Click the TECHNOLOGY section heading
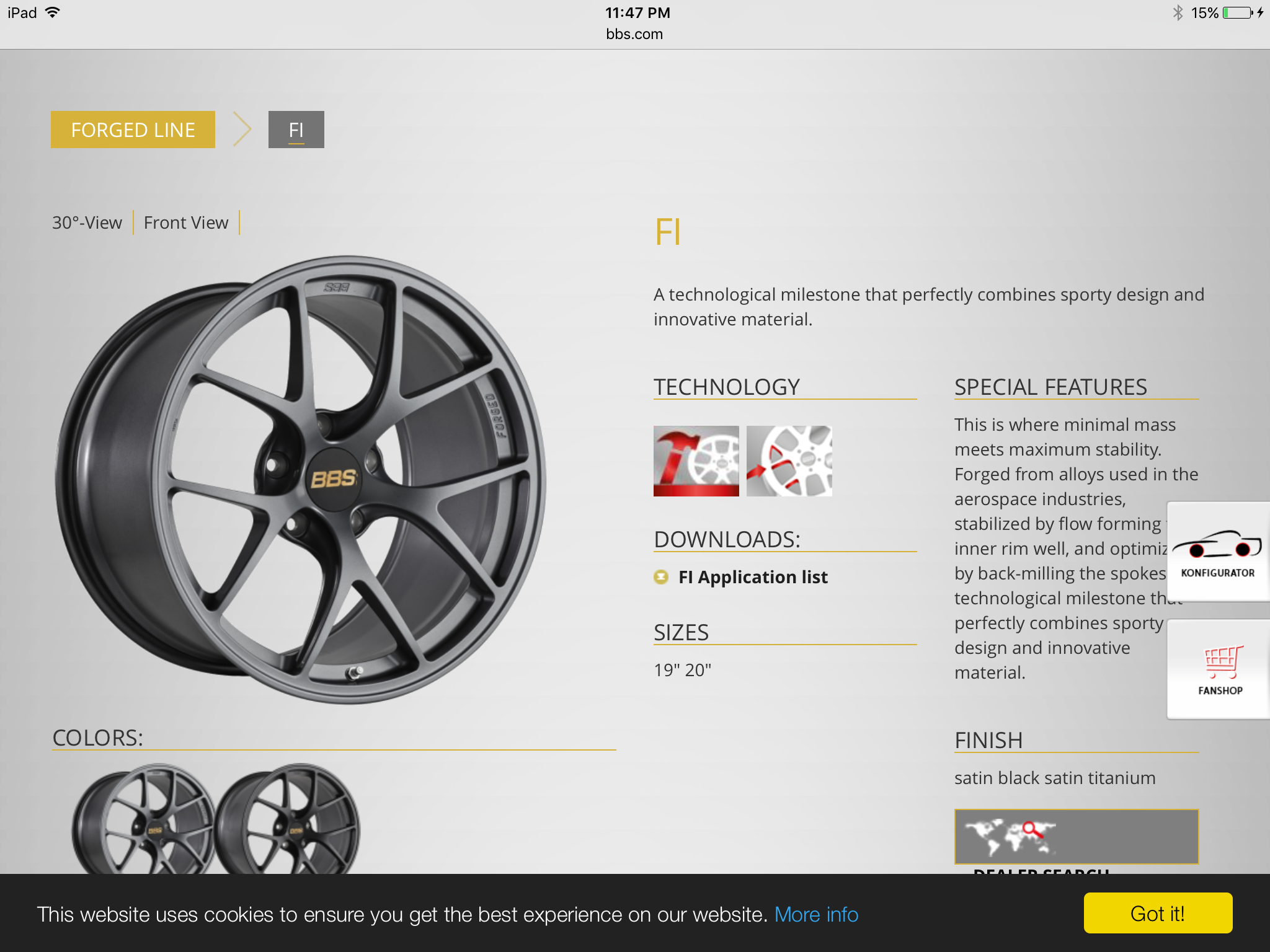 (727, 387)
